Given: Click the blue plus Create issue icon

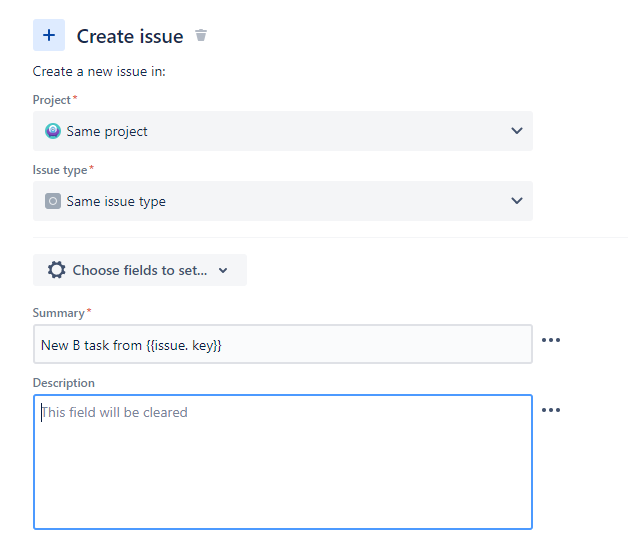Looking at the screenshot, I should click(x=49, y=35).
